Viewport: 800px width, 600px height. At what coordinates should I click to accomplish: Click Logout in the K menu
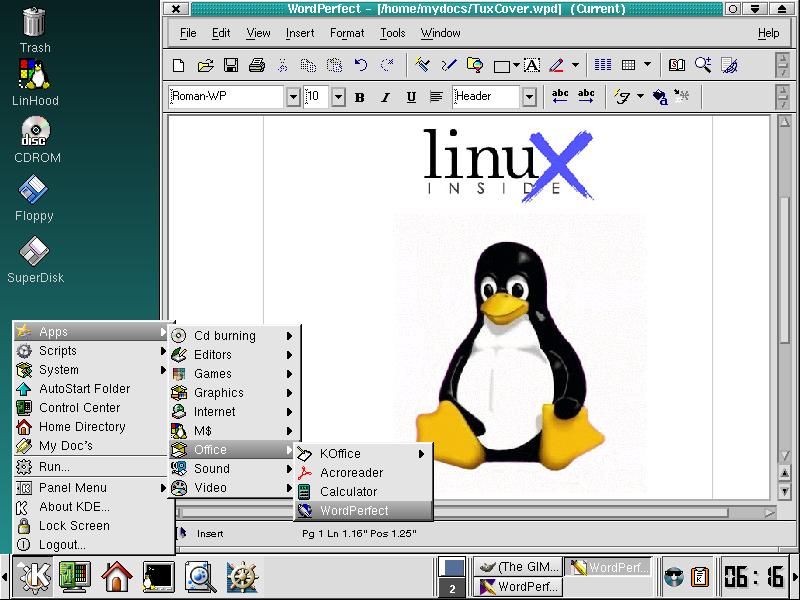(62, 544)
